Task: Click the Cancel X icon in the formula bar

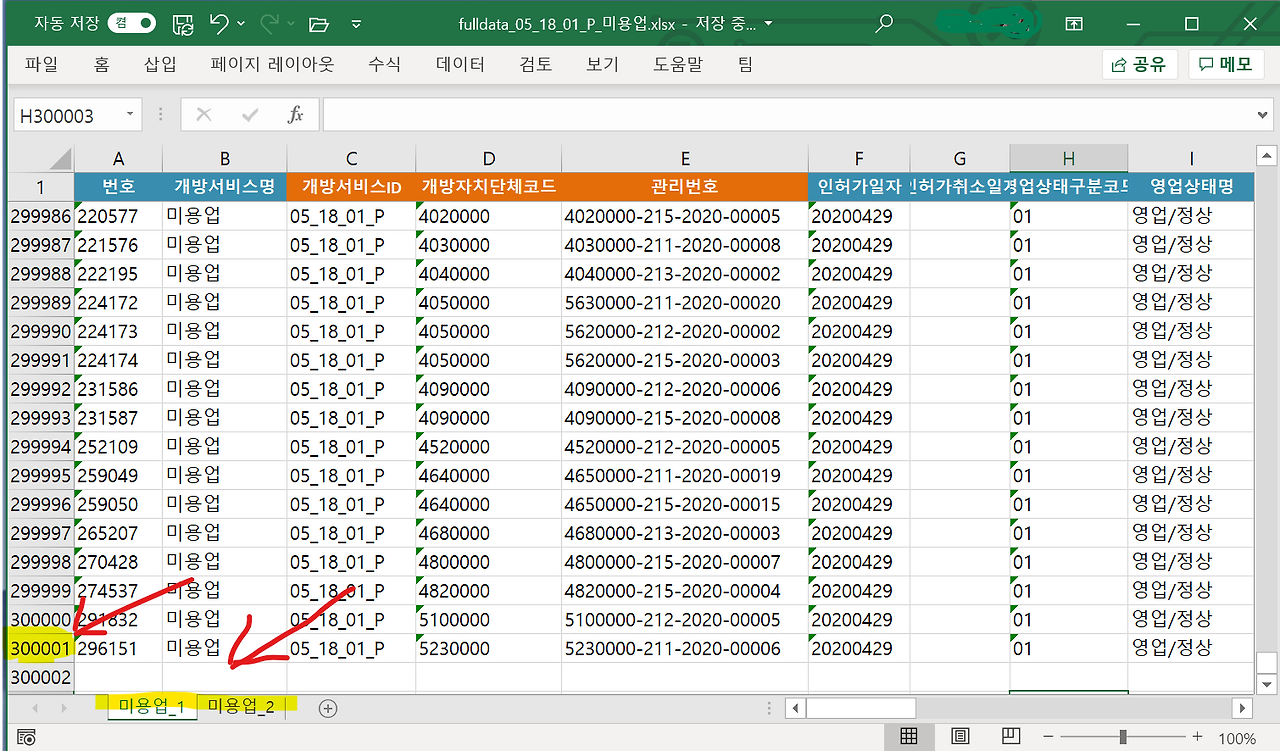Action: pyautogui.click(x=204, y=115)
